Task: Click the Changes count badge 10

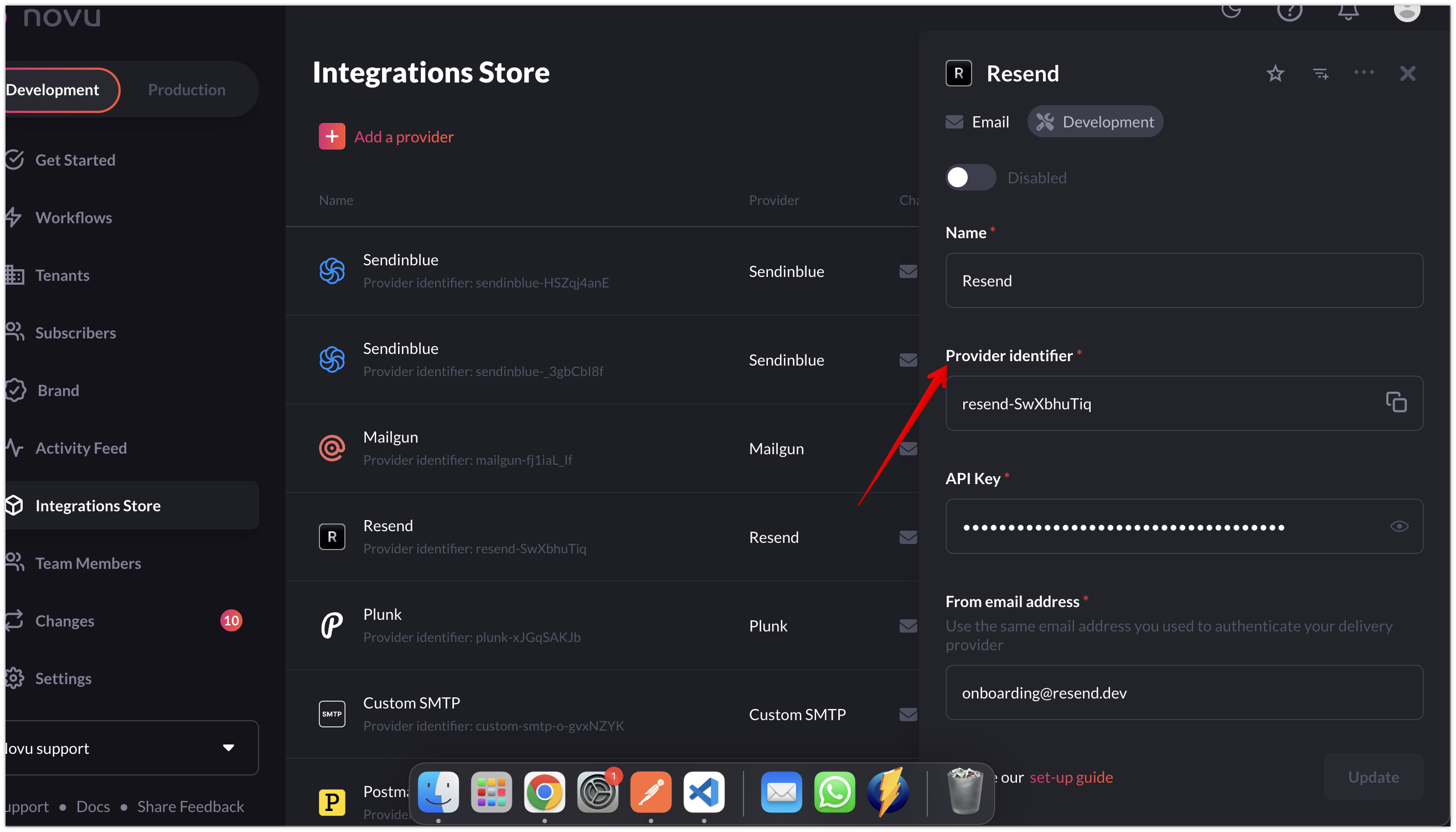Action: pyautogui.click(x=231, y=620)
